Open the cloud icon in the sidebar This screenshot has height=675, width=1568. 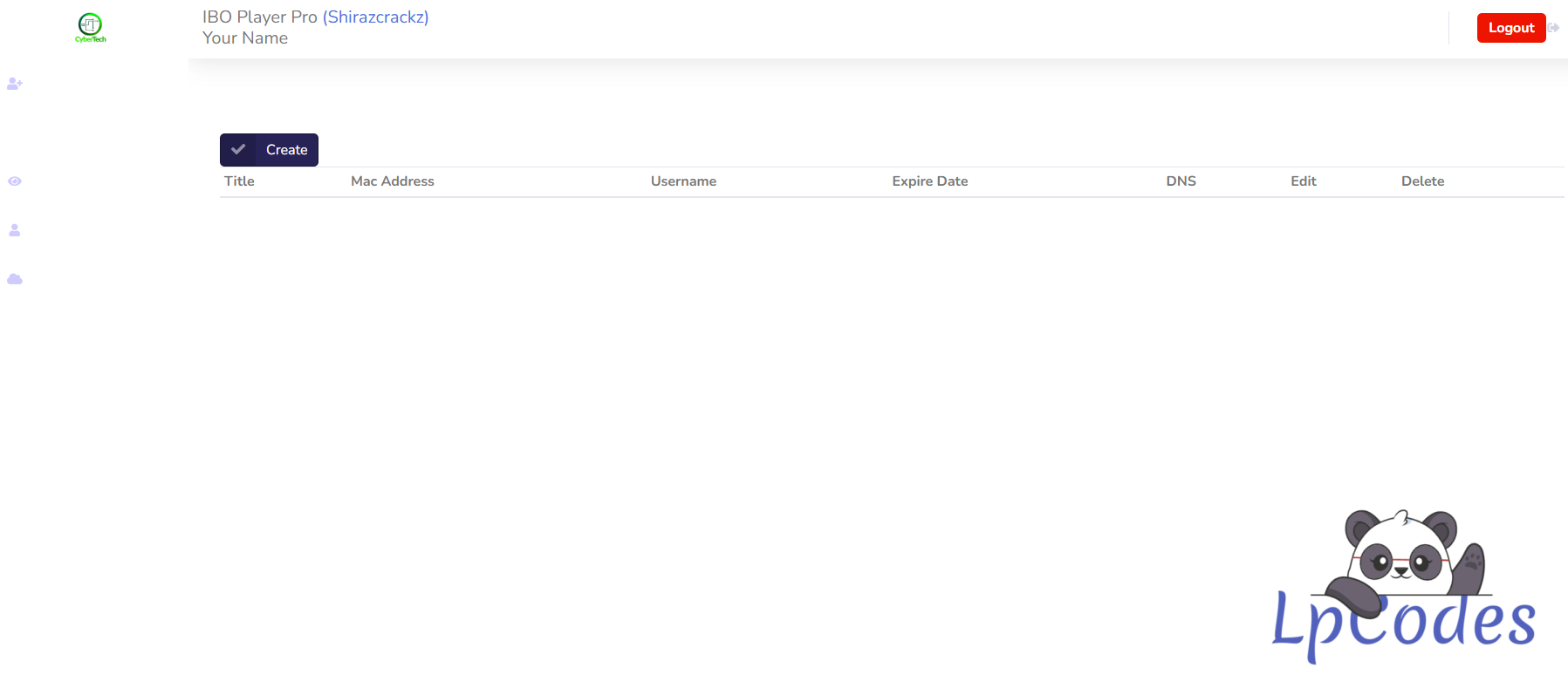tap(15, 279)
